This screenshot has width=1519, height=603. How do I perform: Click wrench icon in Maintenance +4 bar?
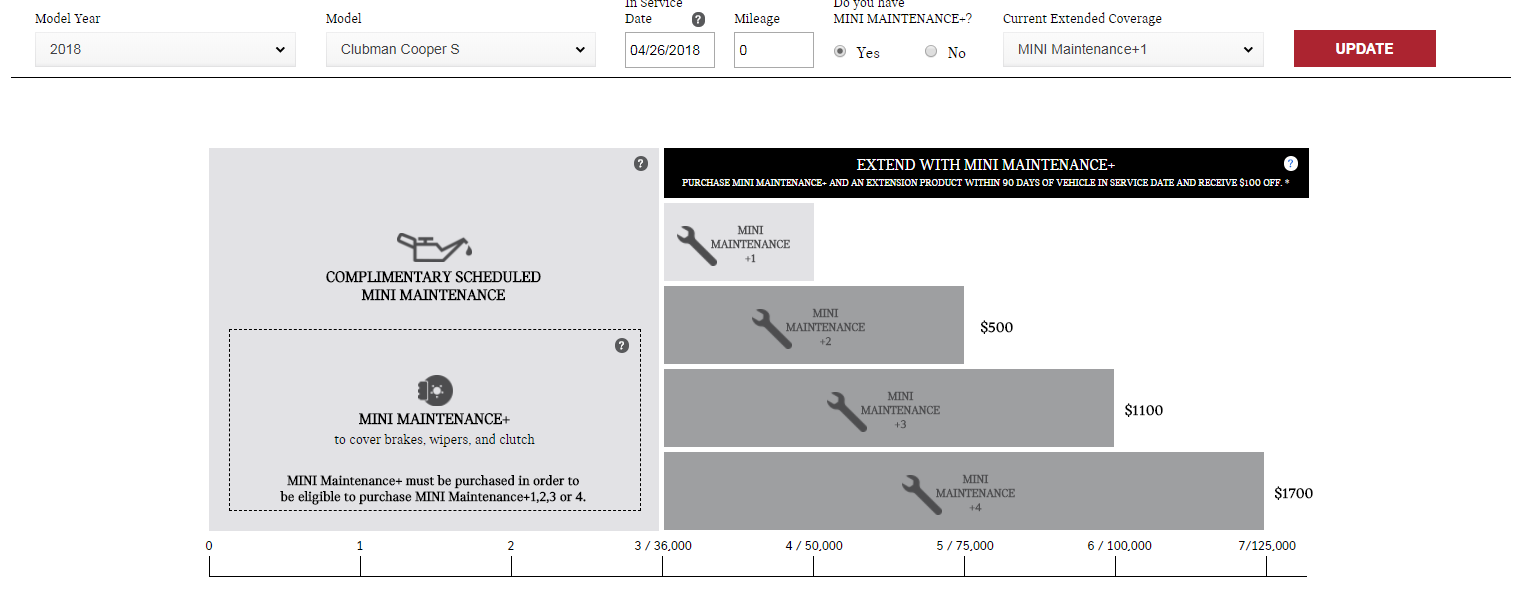click(921, 494)
